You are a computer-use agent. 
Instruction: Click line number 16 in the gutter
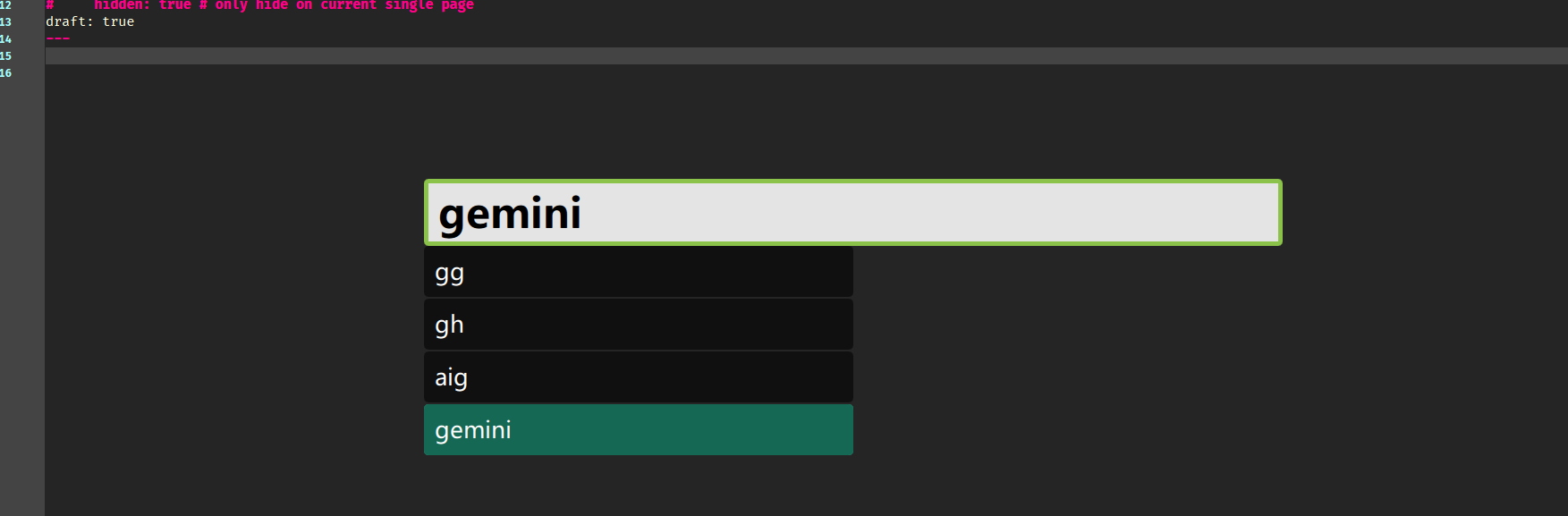(5, 72)
